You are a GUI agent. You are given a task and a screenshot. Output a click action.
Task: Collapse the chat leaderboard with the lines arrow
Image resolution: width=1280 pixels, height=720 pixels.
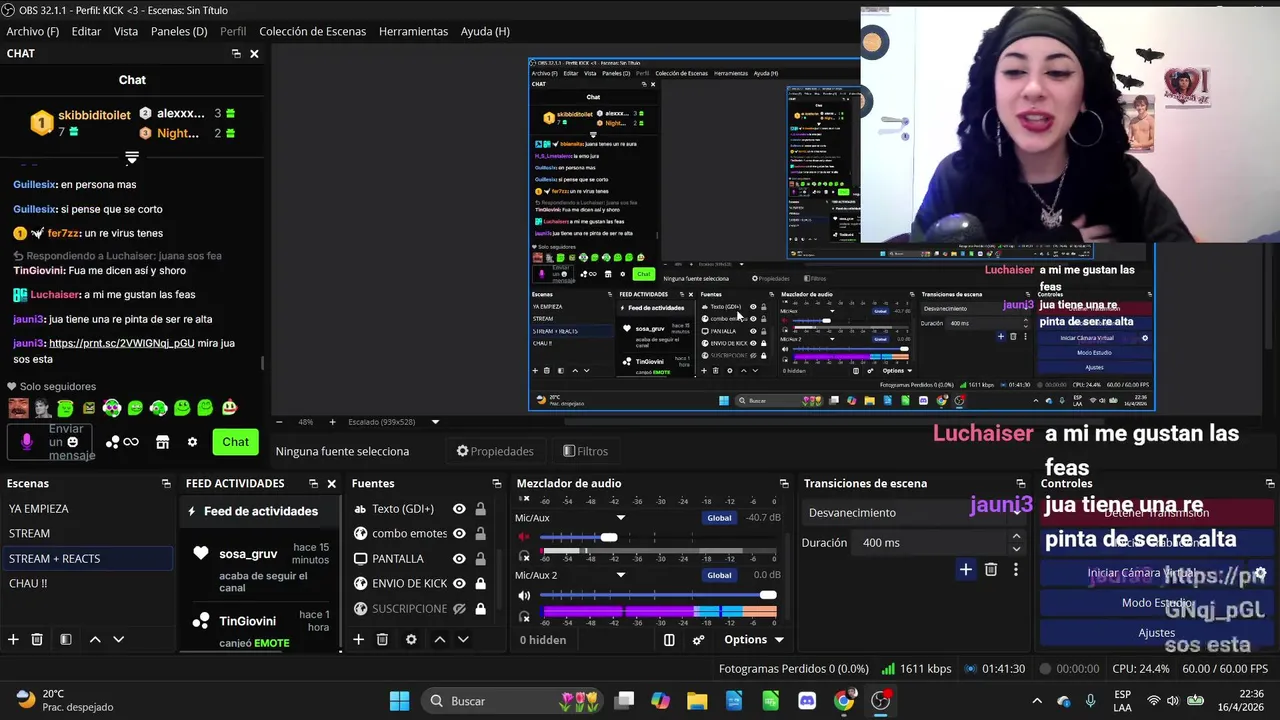coord(131,158)
